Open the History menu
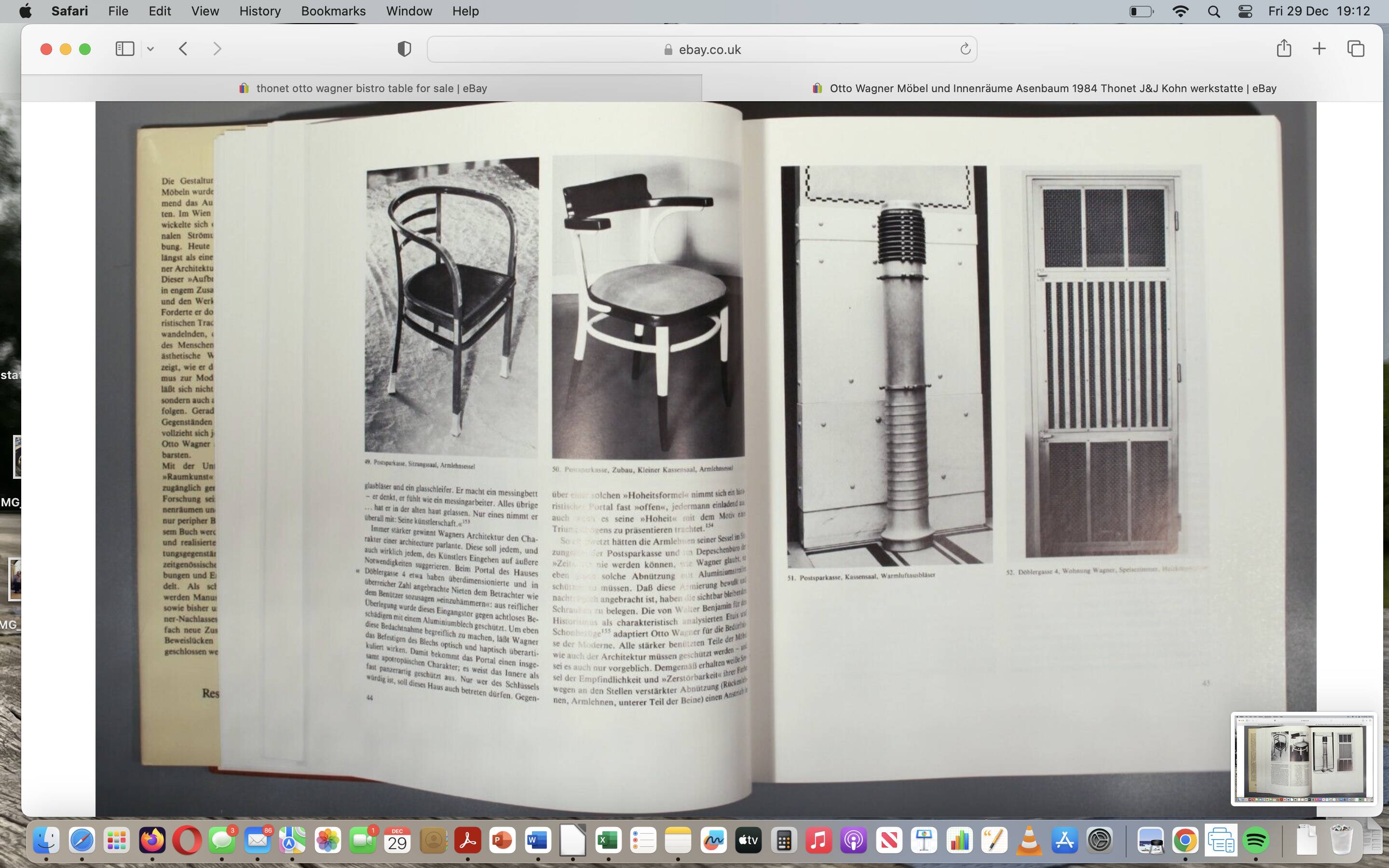This screenshot has height=868, width=1389. [x=260, y=11]
